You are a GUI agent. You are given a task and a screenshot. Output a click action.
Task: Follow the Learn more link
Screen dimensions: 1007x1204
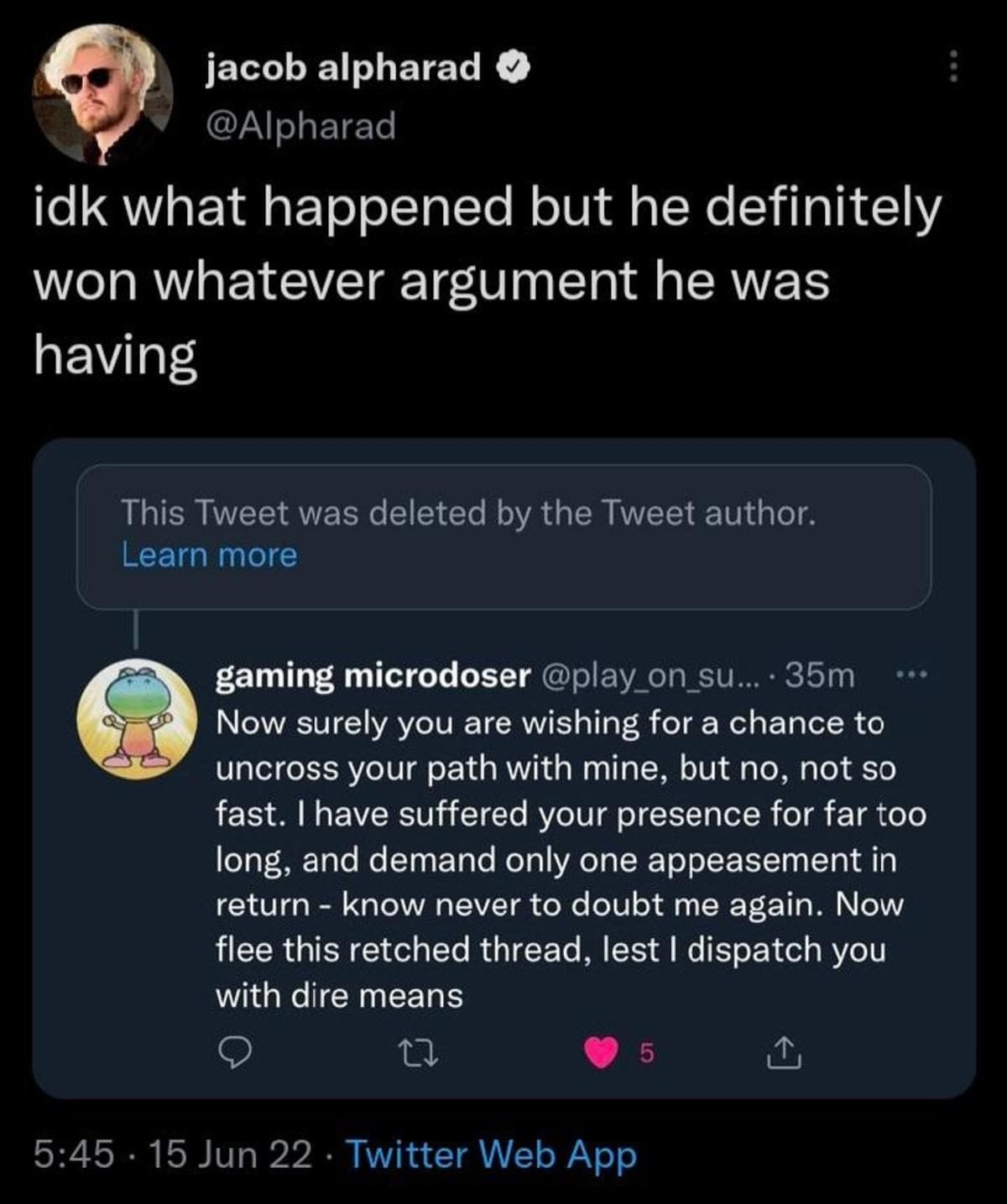click(x=209, y=555)
